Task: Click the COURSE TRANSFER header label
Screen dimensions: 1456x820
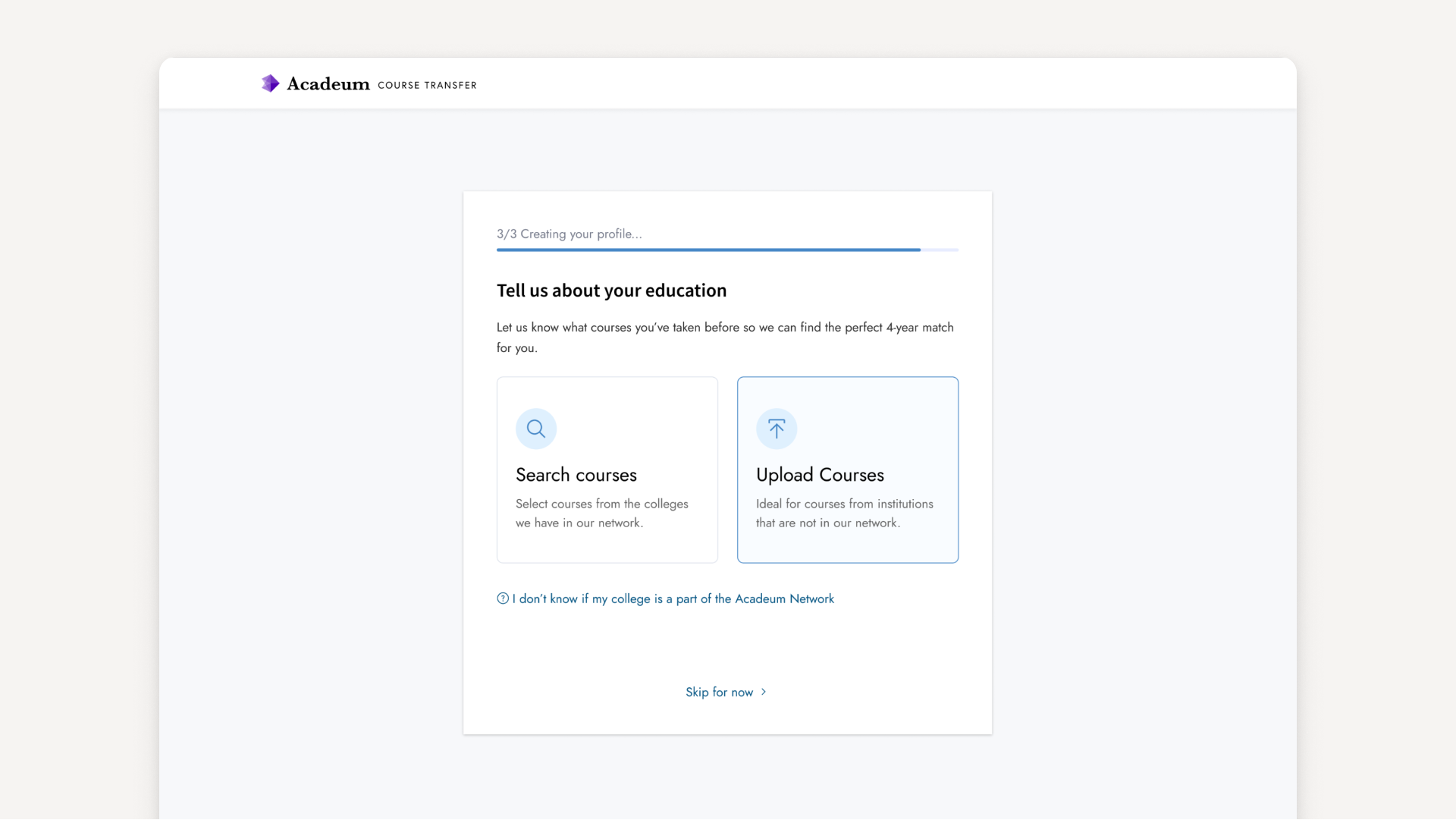Action: 427,86
